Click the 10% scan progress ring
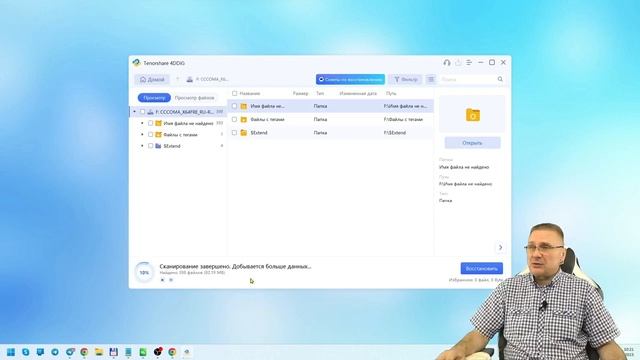Image resolution: width=640 pixels, height=360 pixels. (x=144, y=272)
